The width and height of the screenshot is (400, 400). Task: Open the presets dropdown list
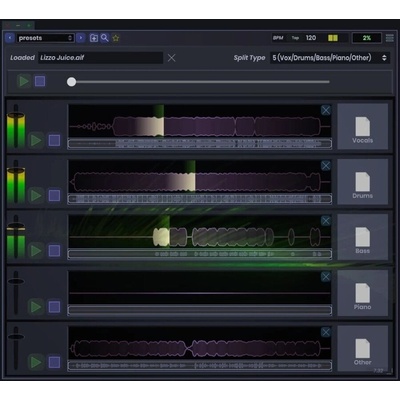[x=45, y=38]
